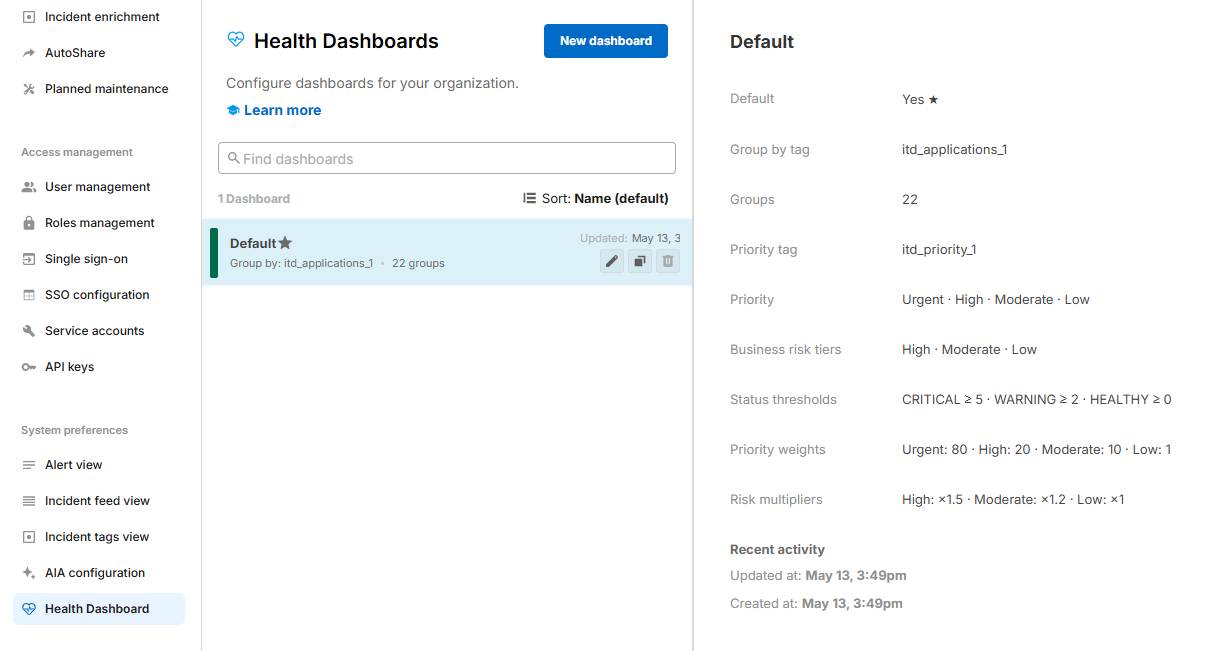1225x651 pixels.
Task: Open Roles management
Action: [98, 223]
